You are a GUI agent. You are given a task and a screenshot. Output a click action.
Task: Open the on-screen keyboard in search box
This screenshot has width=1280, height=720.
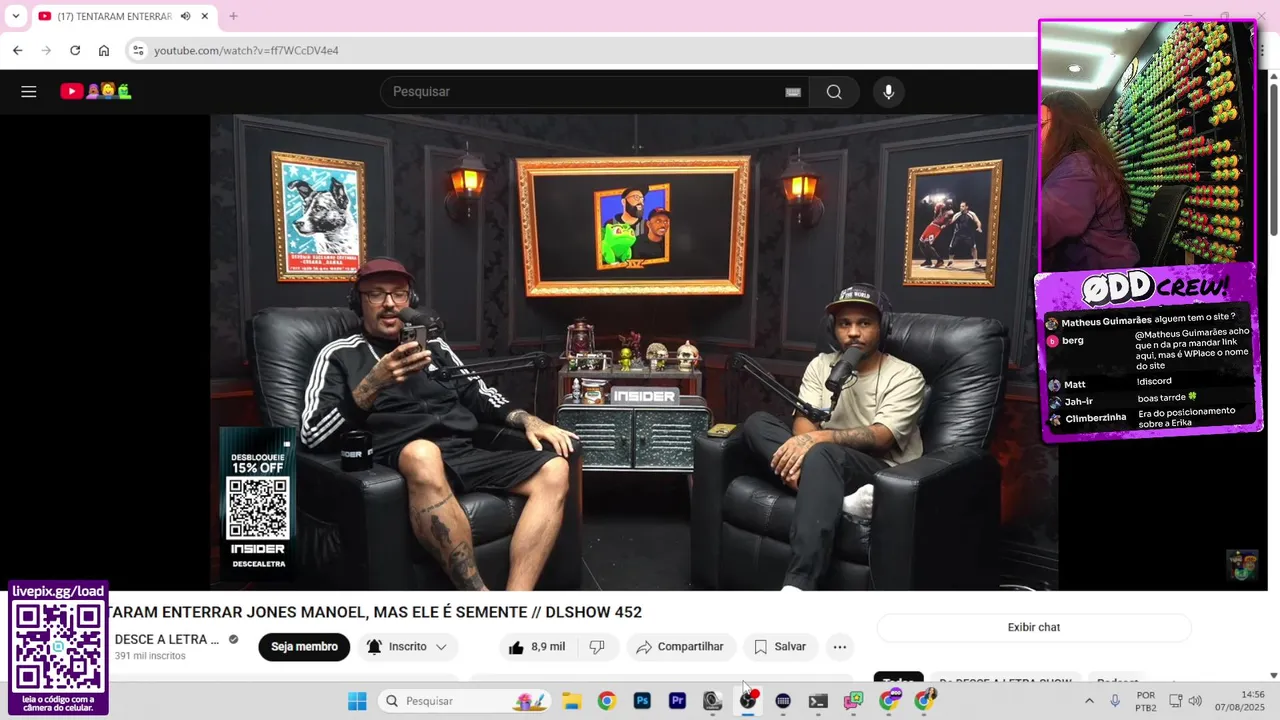[x=793, y=92]
